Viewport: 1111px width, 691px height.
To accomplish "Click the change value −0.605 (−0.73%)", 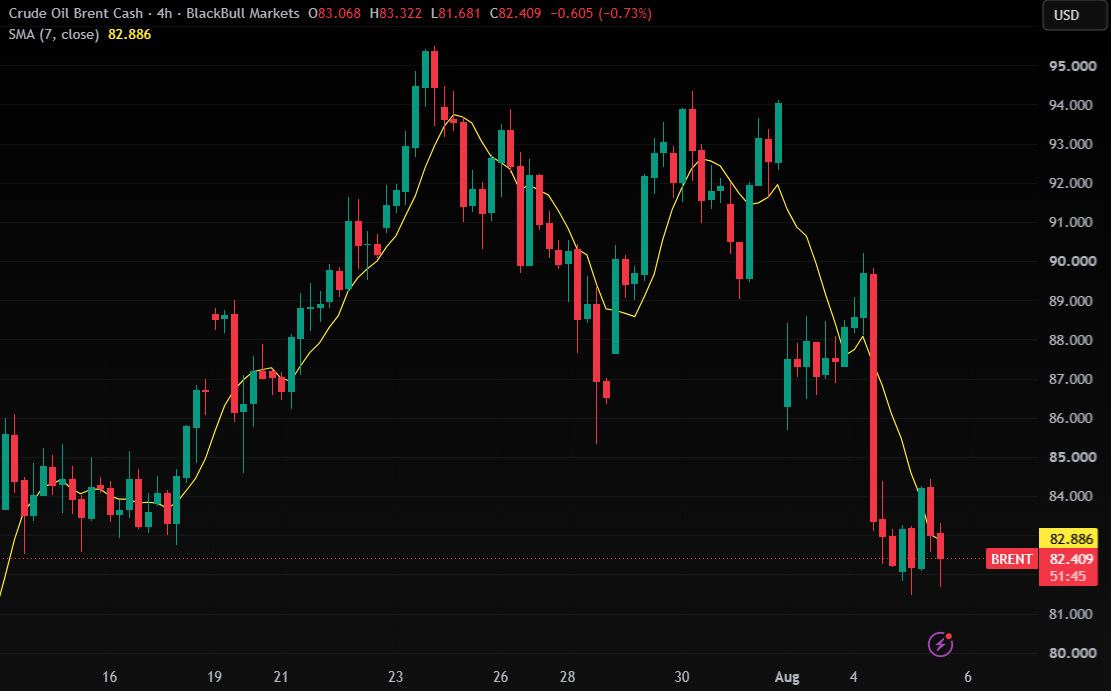I will pyautogui.click(x=602, y=13).
